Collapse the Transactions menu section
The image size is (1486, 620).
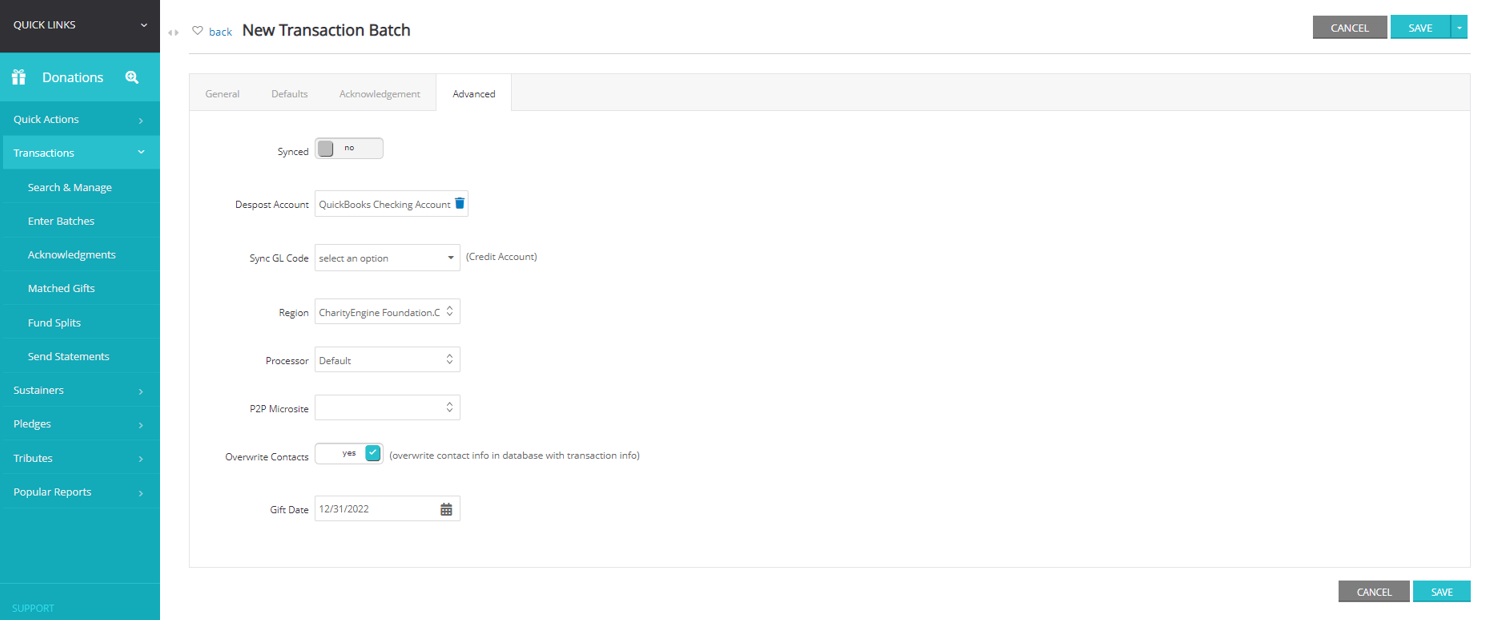tap(80, 153)
